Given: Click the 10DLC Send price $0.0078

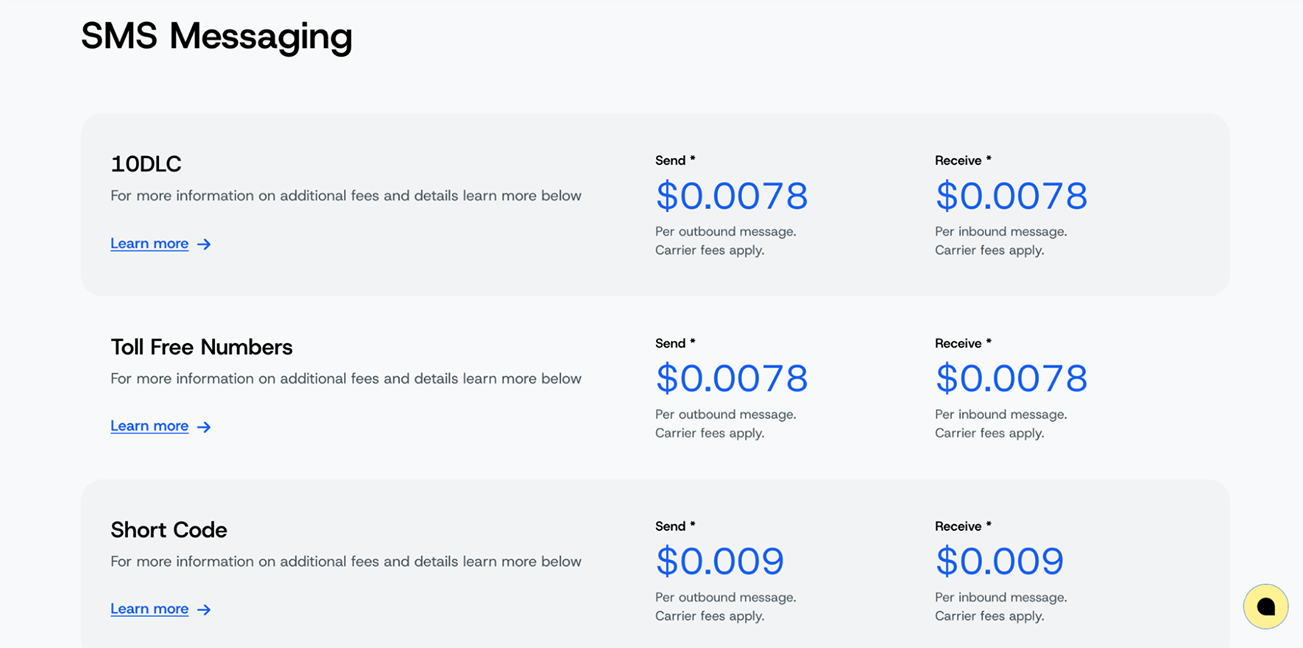Looking at the screenshot, I should click(x=732, y=196).
